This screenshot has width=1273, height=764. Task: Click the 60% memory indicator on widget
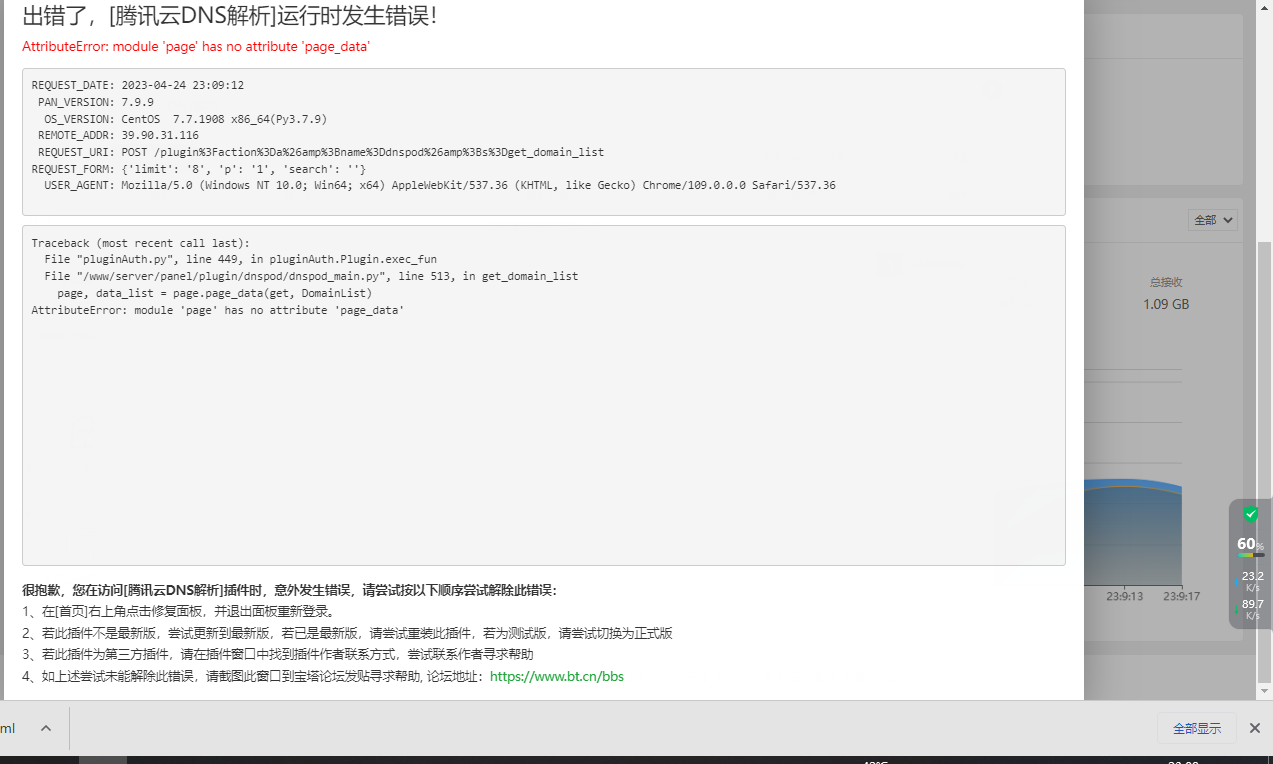[1250, 545]
